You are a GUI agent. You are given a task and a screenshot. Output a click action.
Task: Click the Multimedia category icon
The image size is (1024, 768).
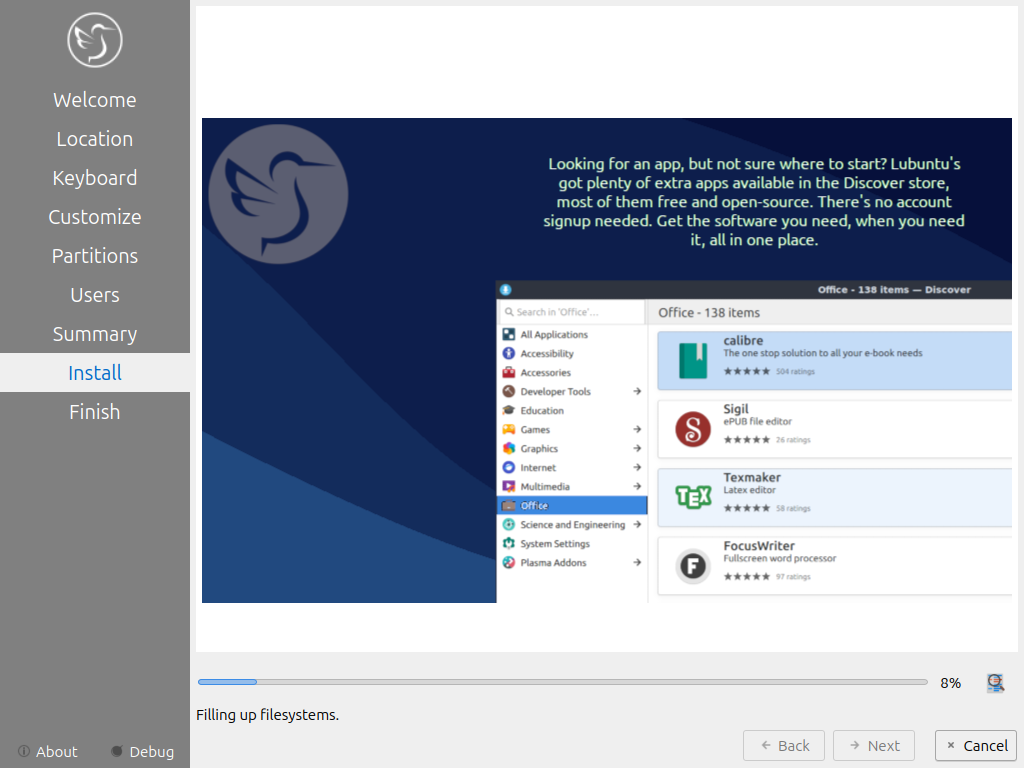point(509,487)
